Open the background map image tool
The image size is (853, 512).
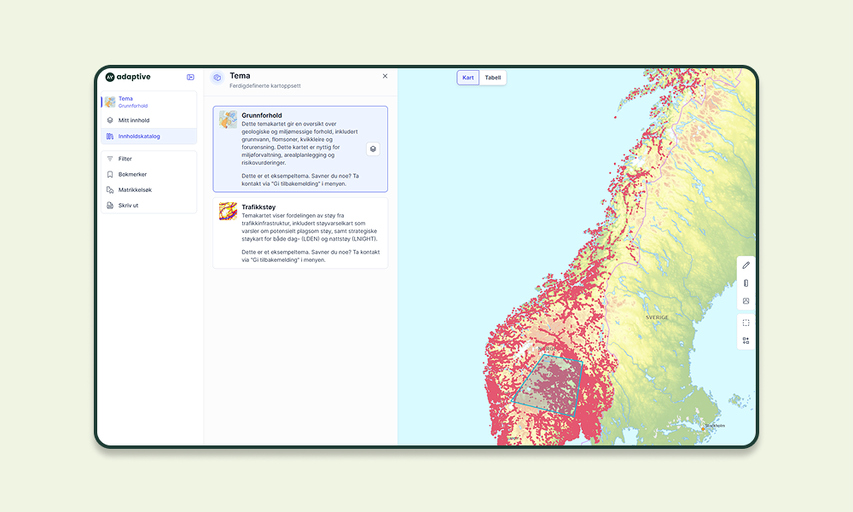coord(746,302)
